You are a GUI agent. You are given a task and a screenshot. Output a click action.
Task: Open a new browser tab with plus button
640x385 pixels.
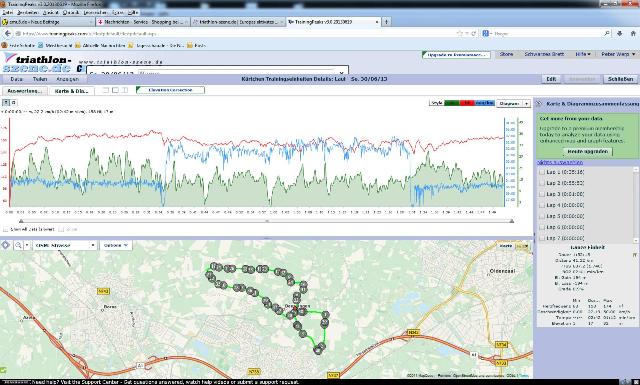[x=386, y=22]
